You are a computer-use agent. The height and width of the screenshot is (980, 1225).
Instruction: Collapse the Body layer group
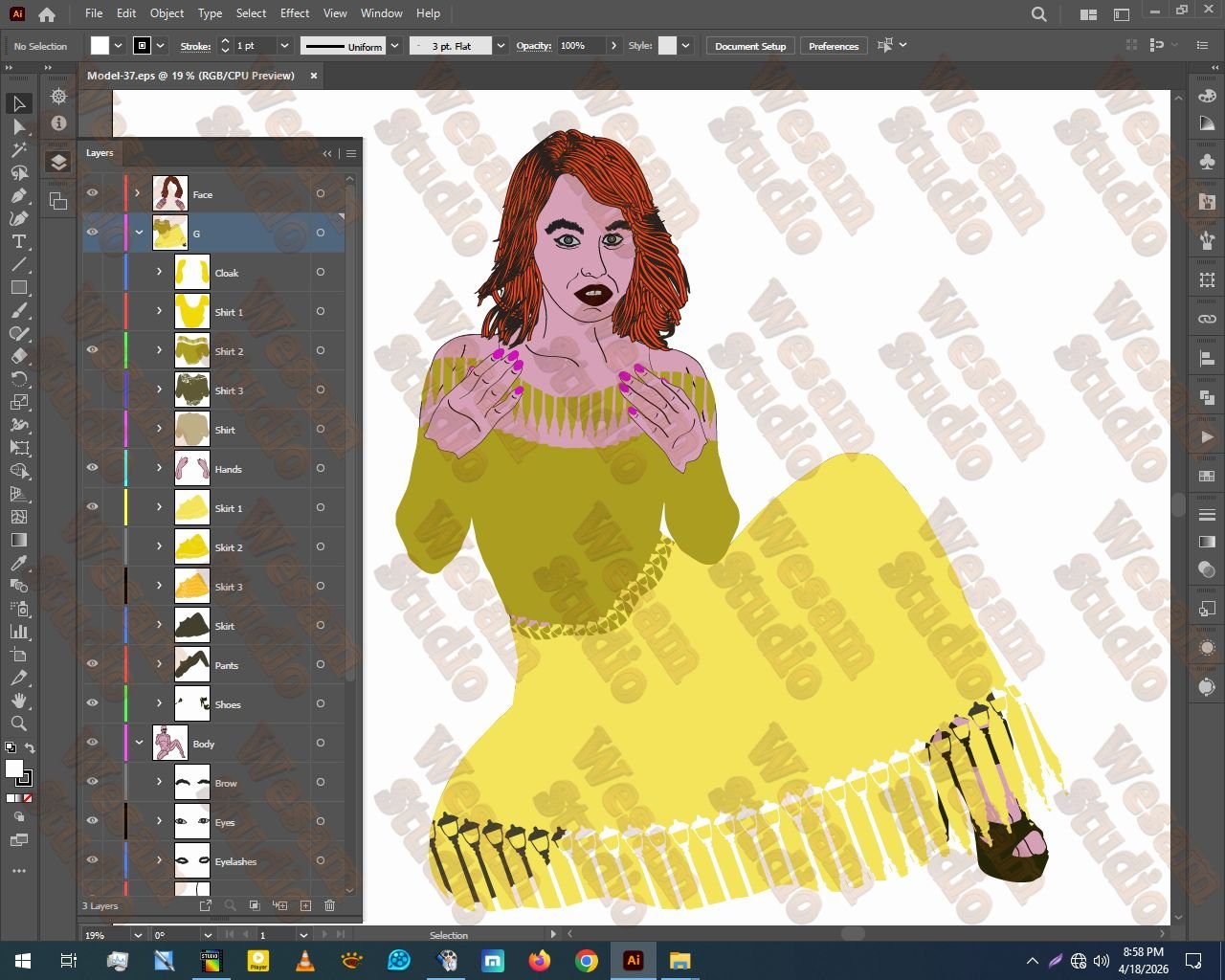coord(139,743)
